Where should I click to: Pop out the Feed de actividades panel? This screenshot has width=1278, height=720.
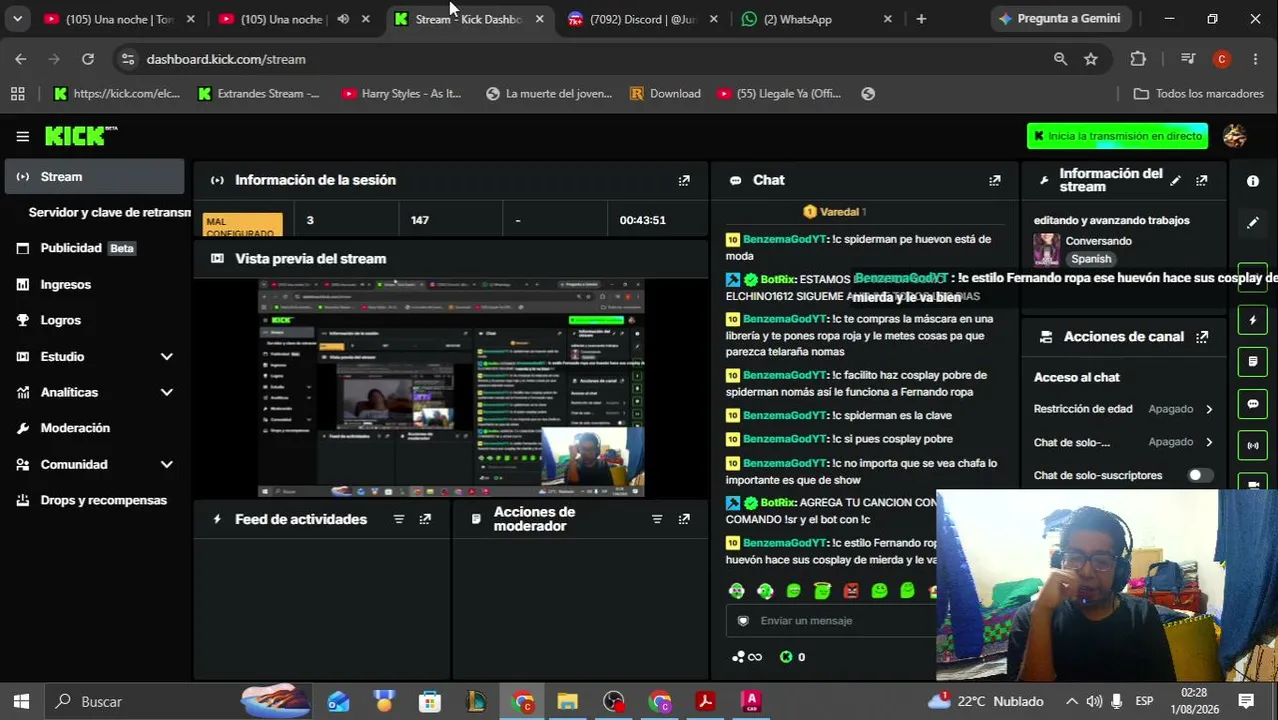(x=425, y=519)
